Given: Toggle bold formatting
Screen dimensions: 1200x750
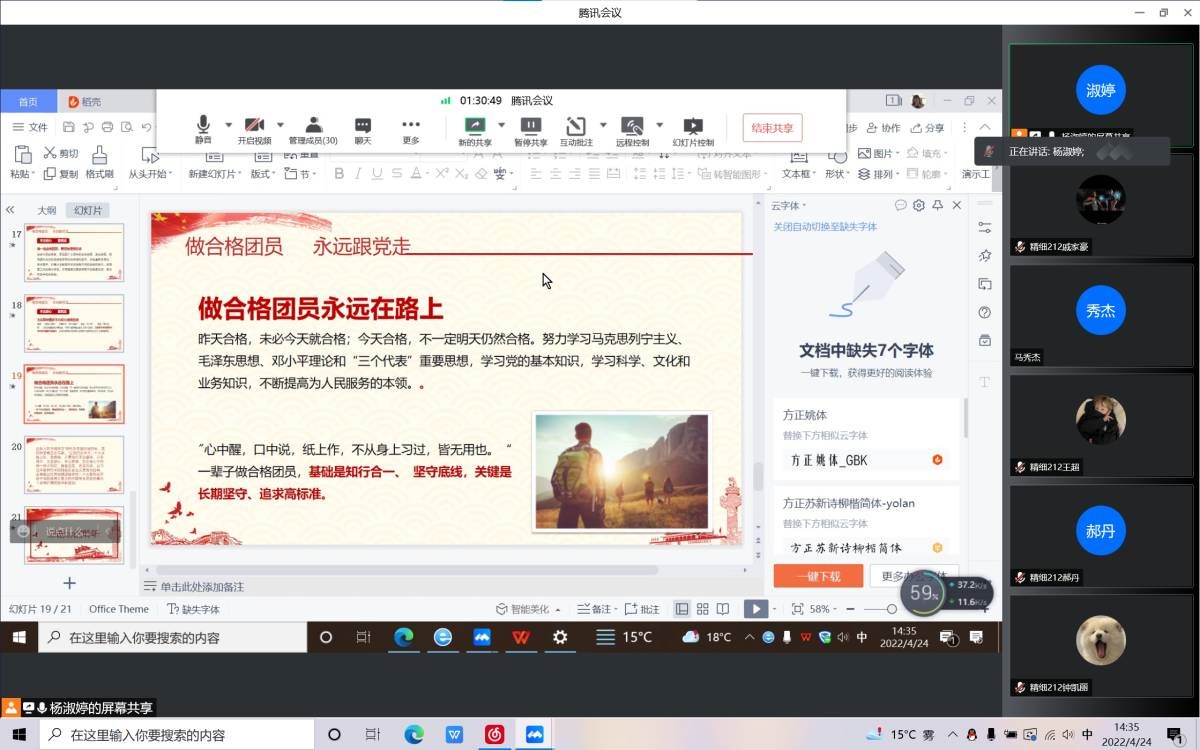Looking at the screenshot, I should tap(339, 174).
